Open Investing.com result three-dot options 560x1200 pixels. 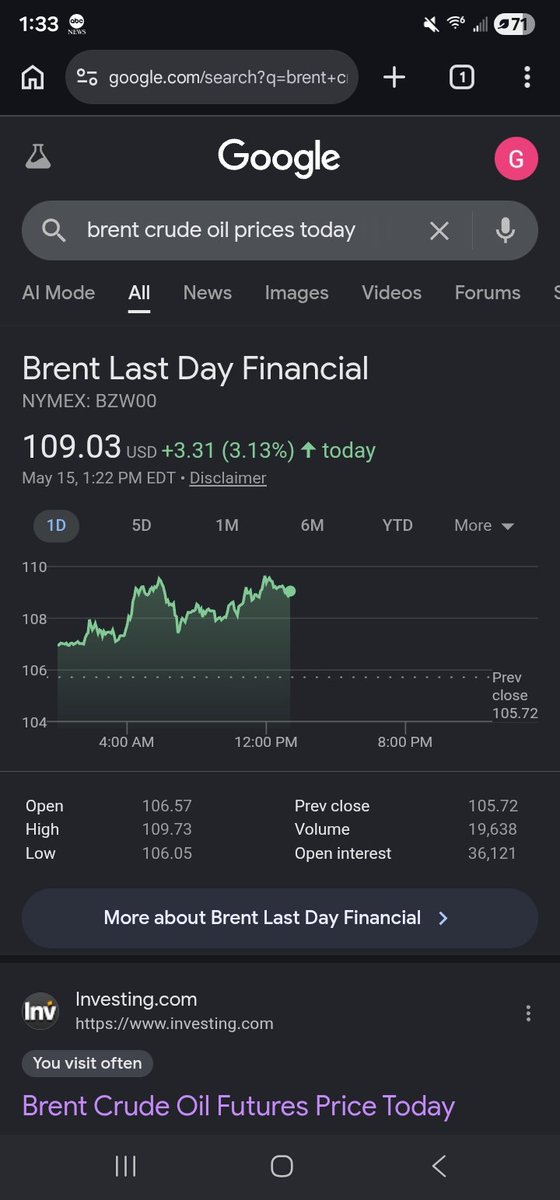[528, 1013]
